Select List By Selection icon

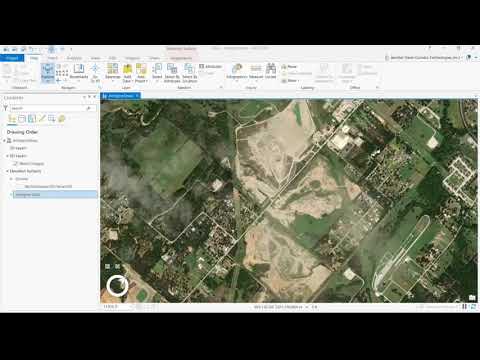click(x=32, y=118)
